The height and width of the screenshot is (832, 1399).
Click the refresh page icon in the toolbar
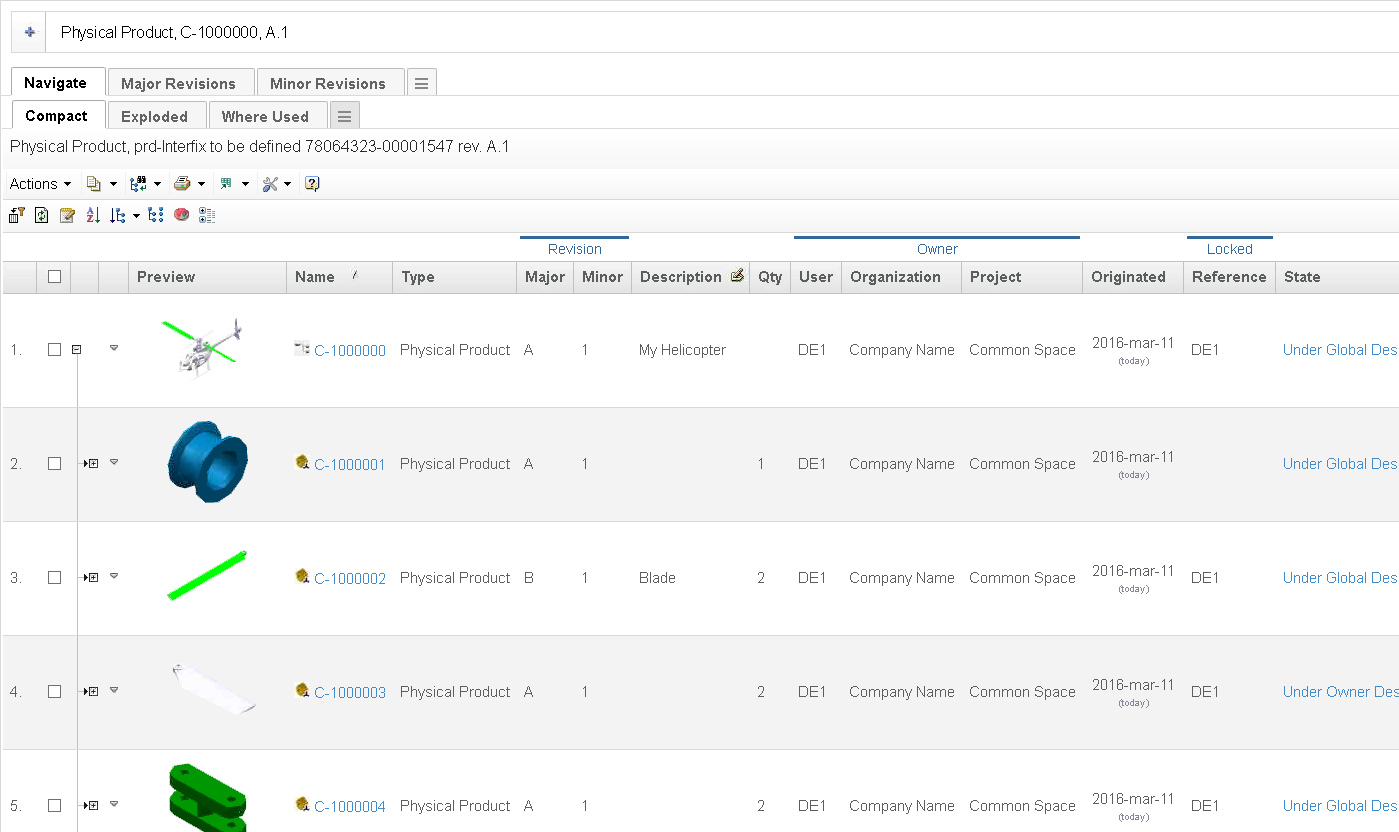point(42,215)
